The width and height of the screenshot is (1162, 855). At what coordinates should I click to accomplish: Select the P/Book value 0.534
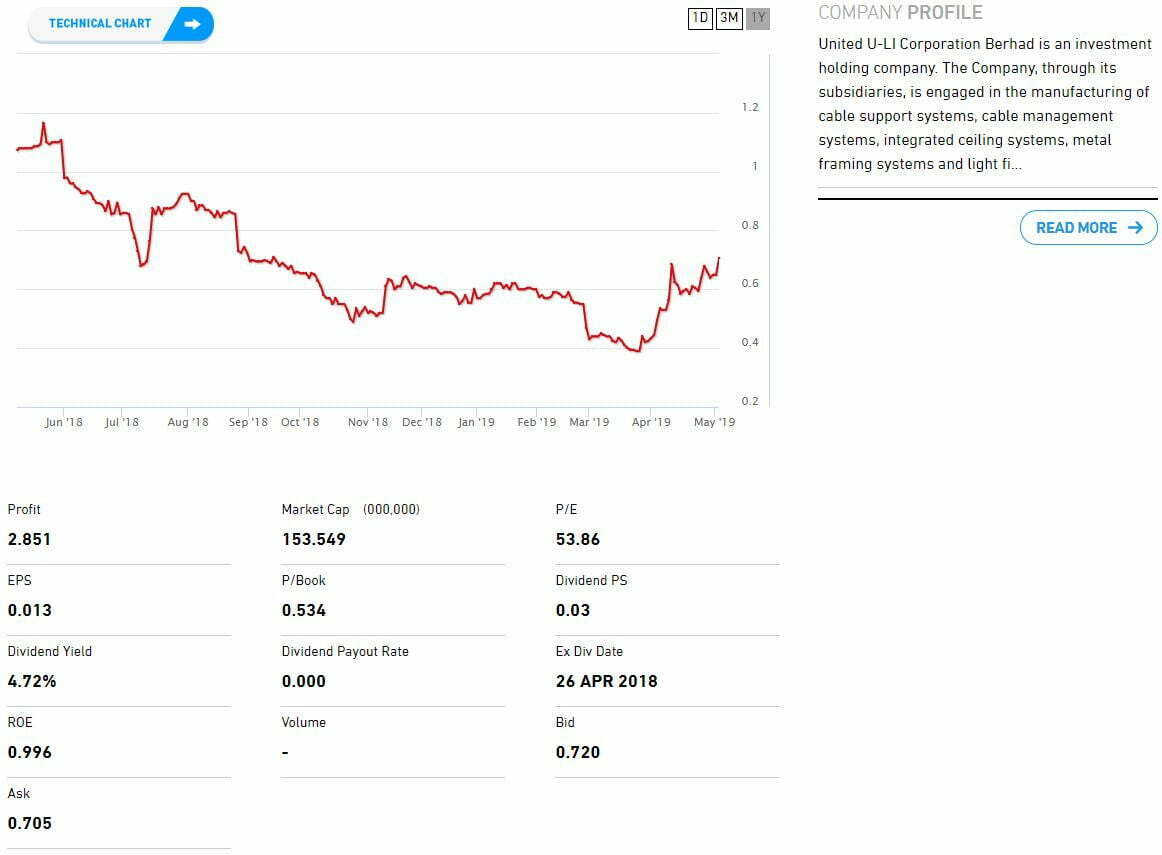tap(304, 610)
